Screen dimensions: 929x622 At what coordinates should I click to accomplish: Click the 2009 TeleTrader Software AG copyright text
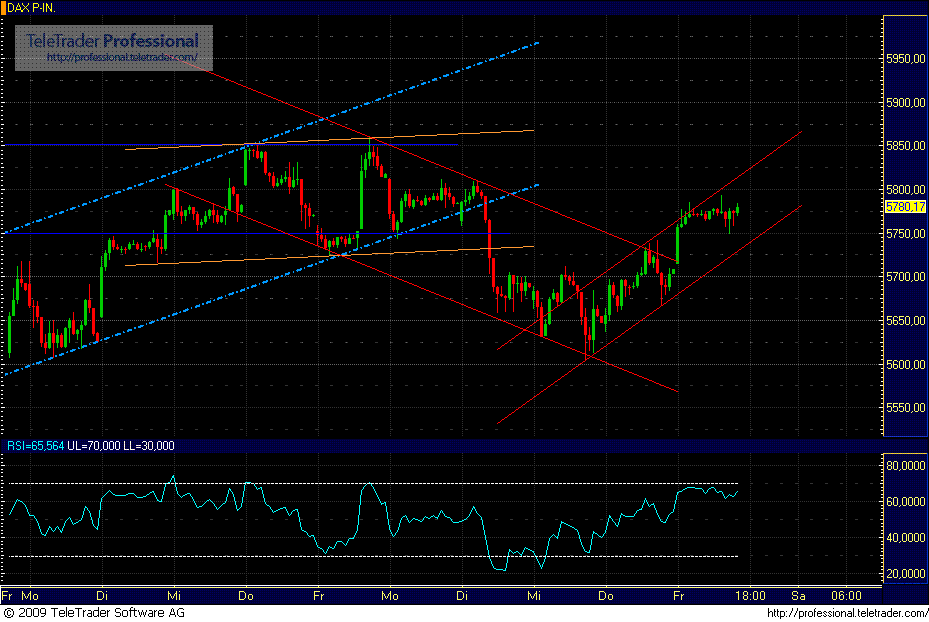pos(94,613)
